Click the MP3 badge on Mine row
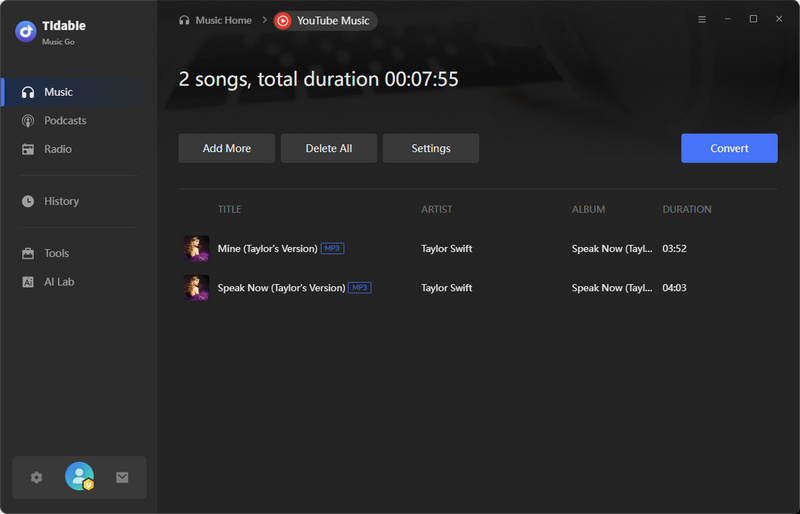 click(x=332, y=249)
